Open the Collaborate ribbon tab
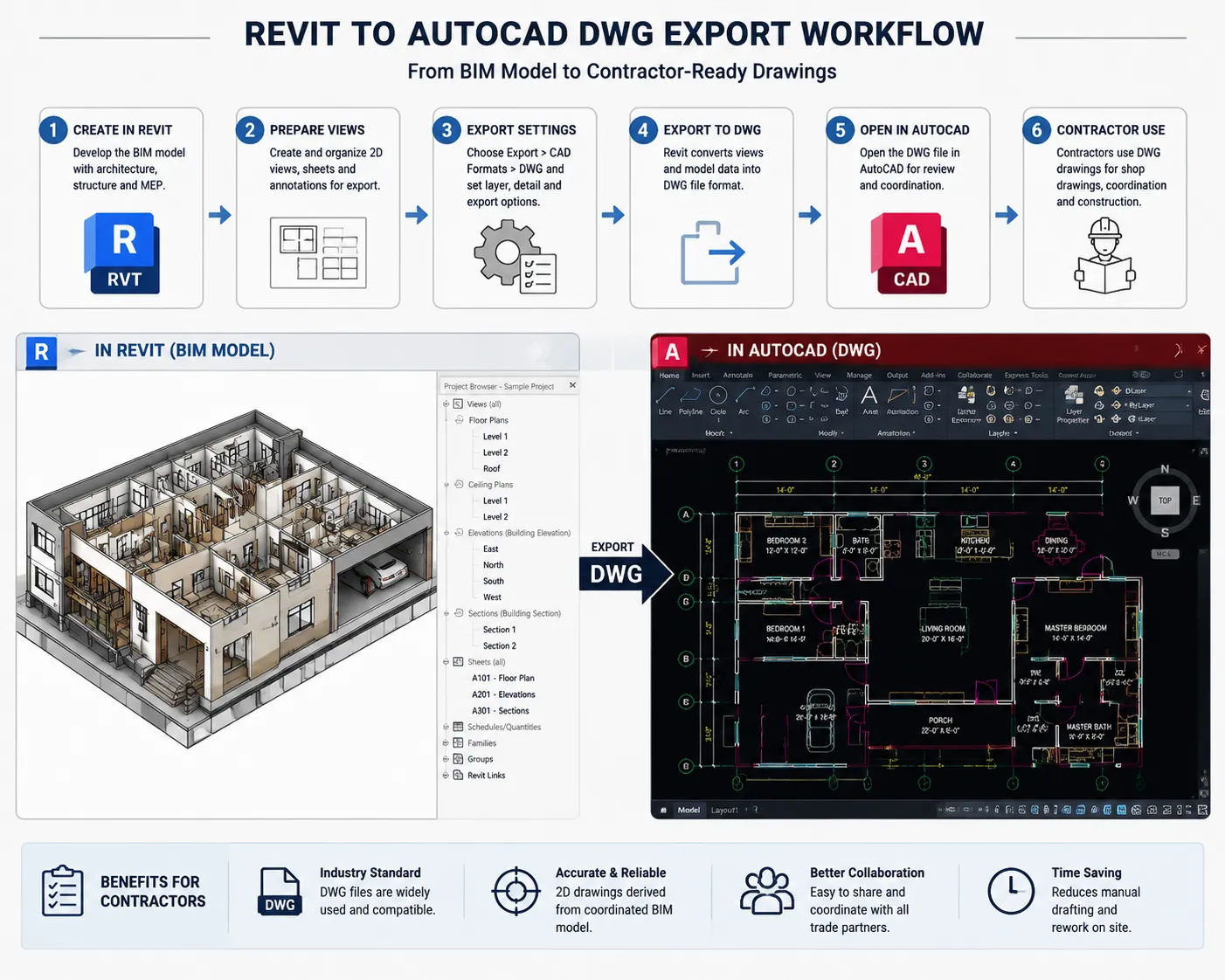The width and height of the screenshot is (1225, 980). pos(974,376)
